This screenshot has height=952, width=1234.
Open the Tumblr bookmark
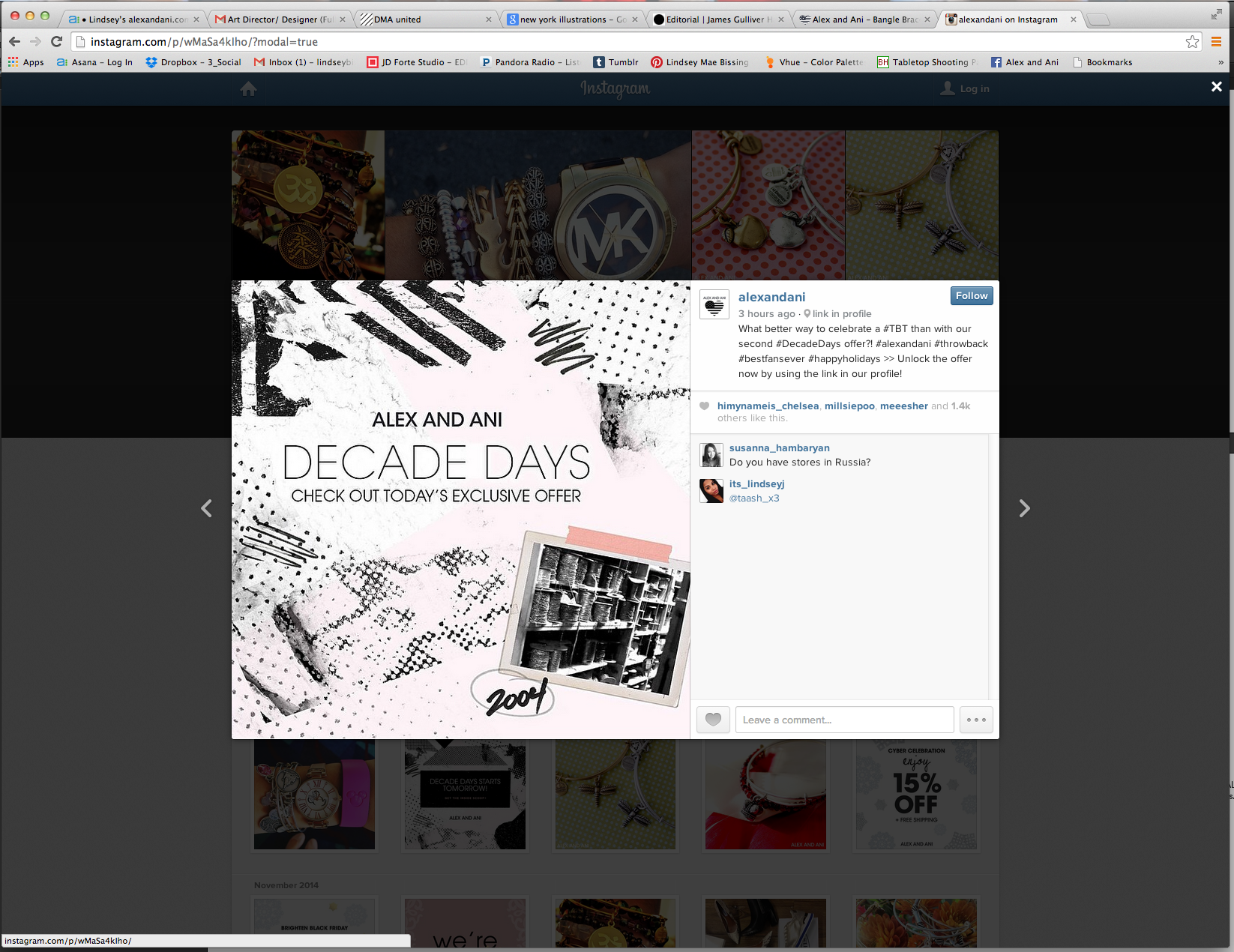616,62
